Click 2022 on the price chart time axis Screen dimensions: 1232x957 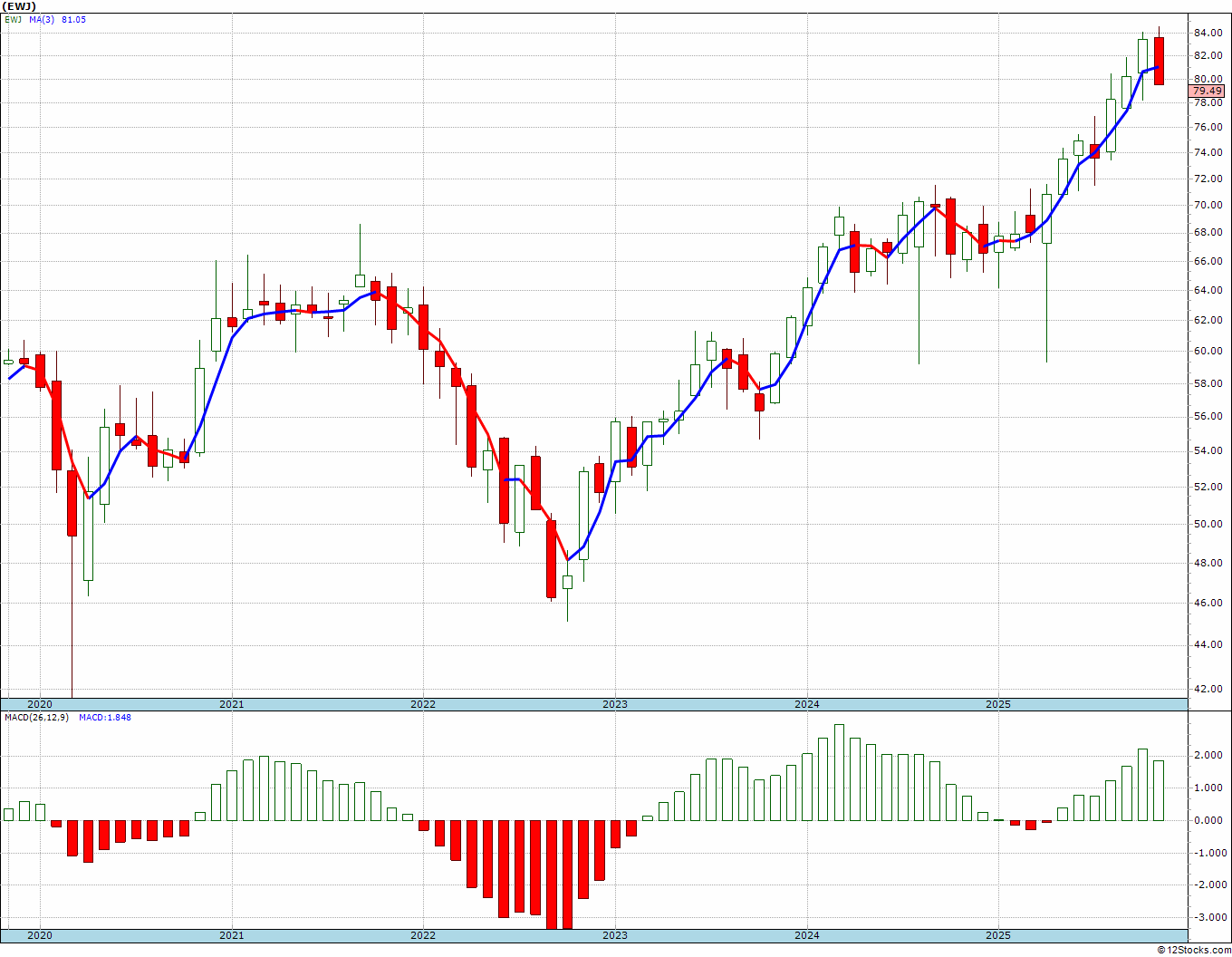[423, 704]
